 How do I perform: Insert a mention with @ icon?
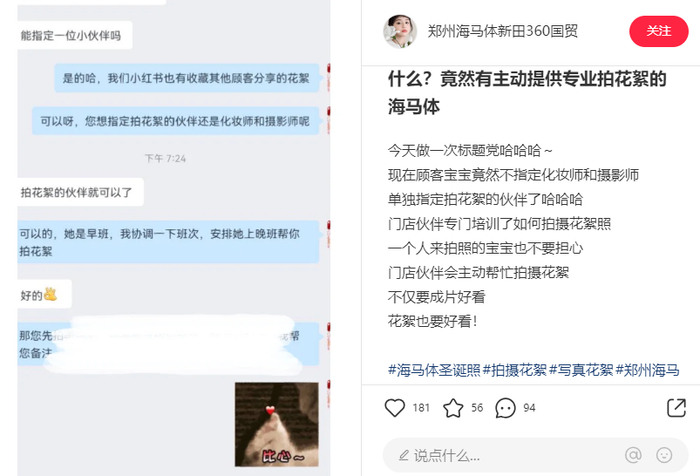click(633, 455)
